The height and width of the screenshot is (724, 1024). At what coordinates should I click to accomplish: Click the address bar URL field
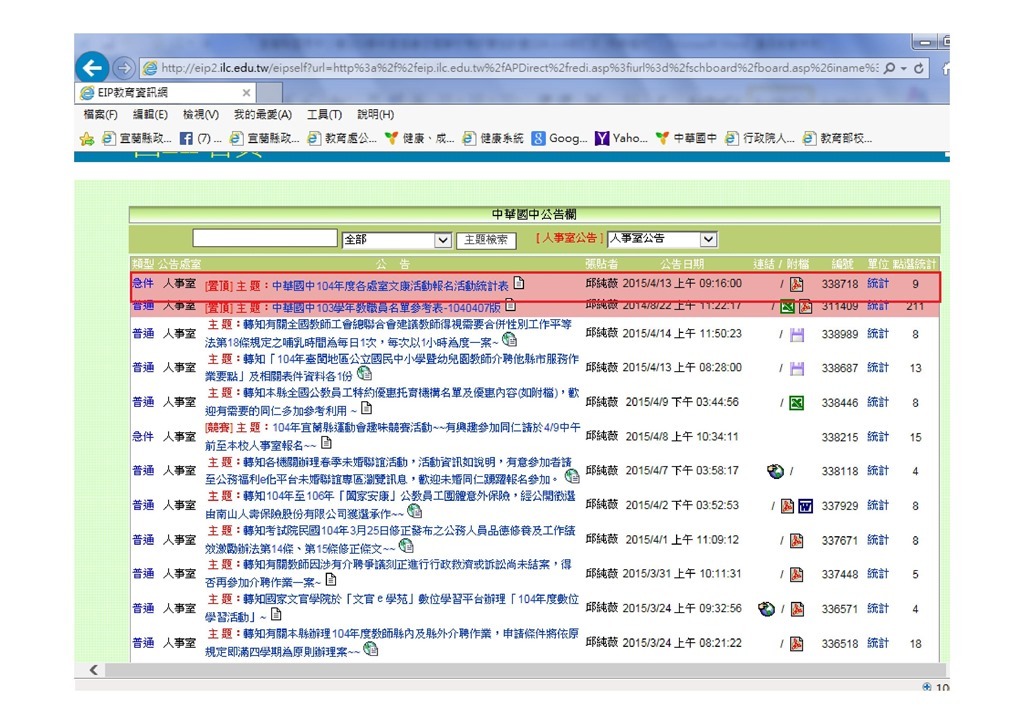click(x=520, y=68)
